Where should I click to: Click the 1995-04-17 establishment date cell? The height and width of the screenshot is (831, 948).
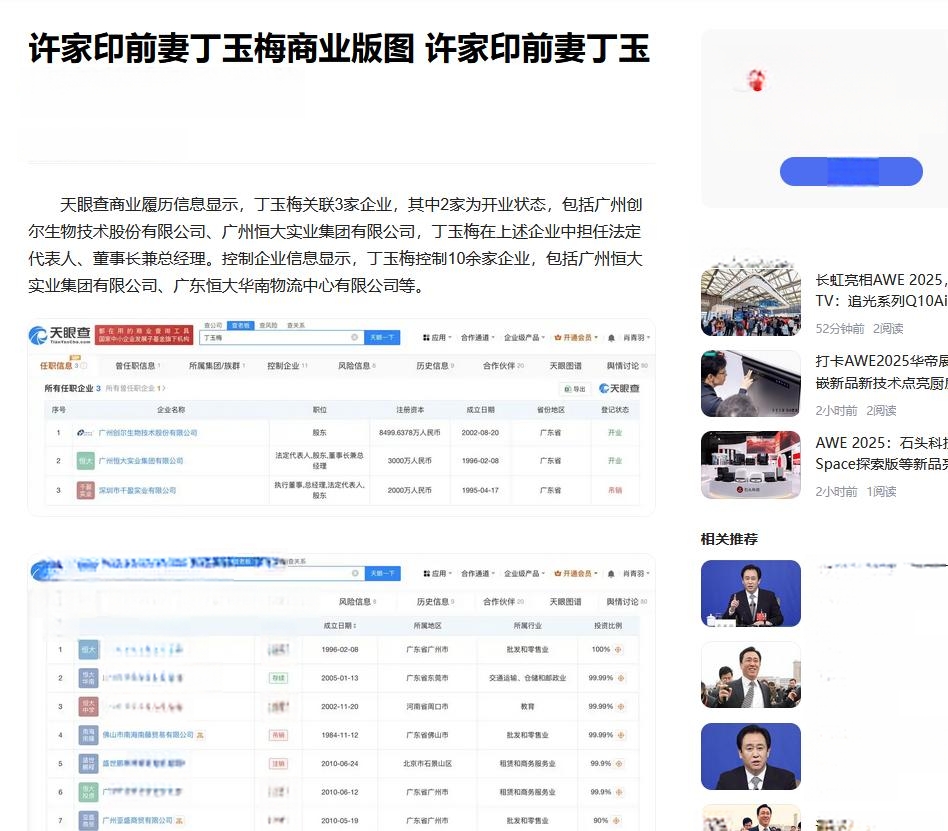[x=480, y=490]
